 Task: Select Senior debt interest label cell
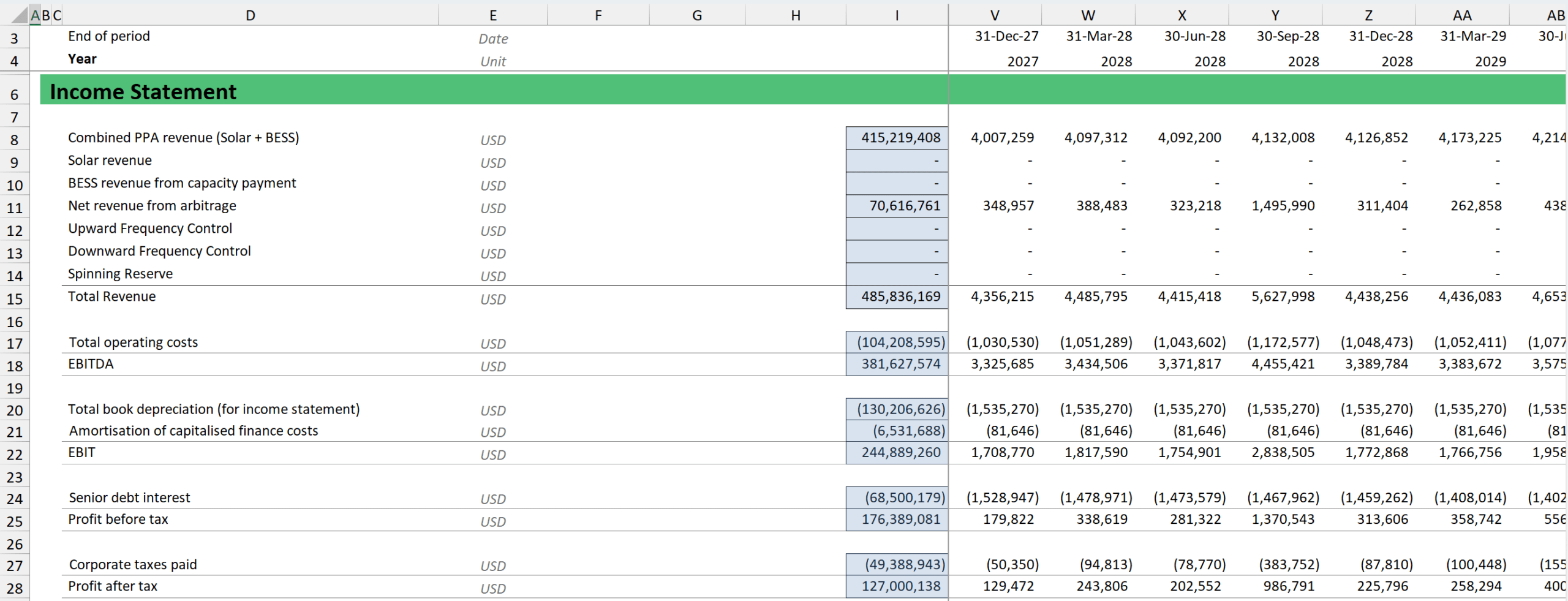point(129,498)
